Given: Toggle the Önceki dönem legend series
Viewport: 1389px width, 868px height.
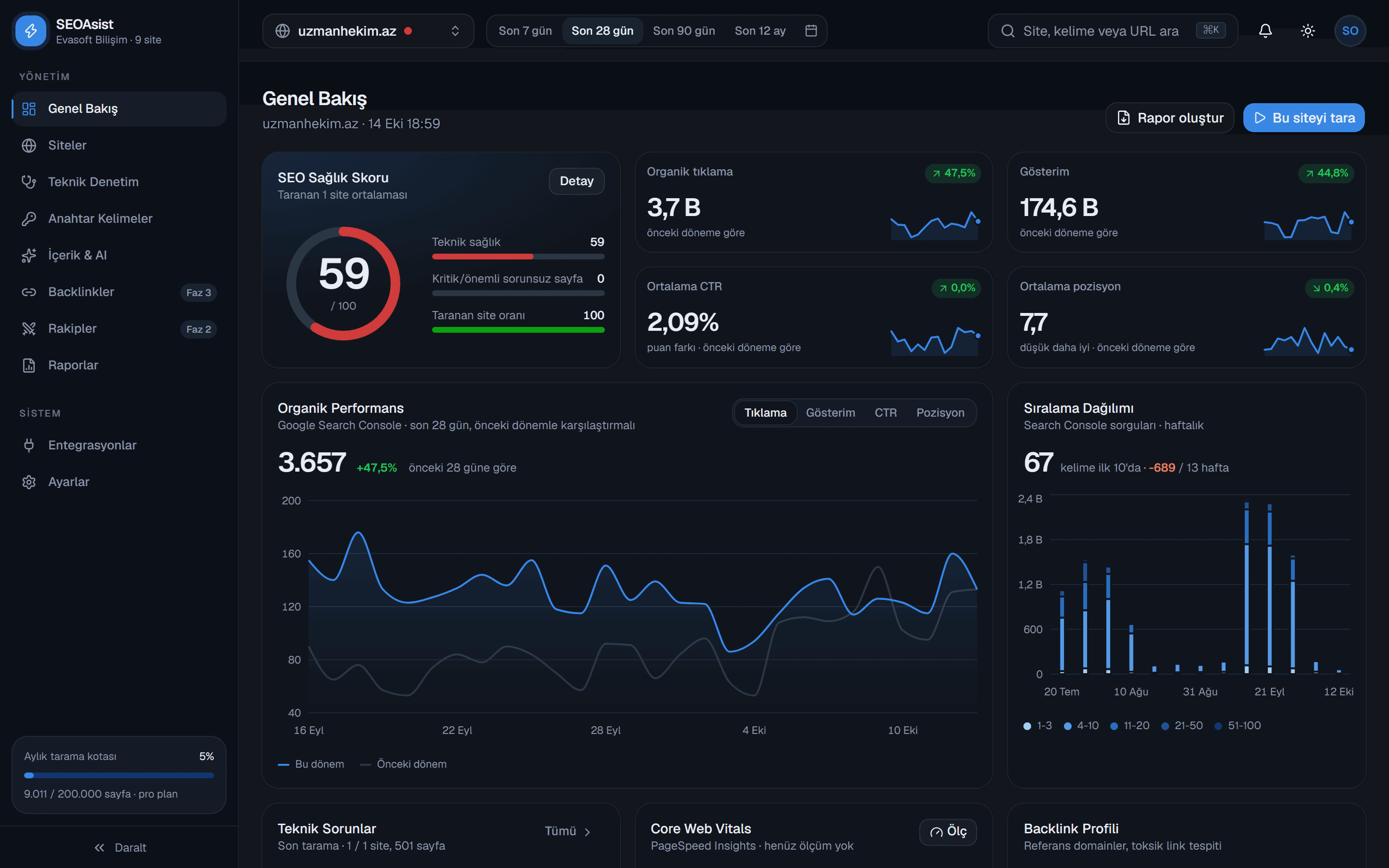Looking at the screenshot, I should 404,764.
